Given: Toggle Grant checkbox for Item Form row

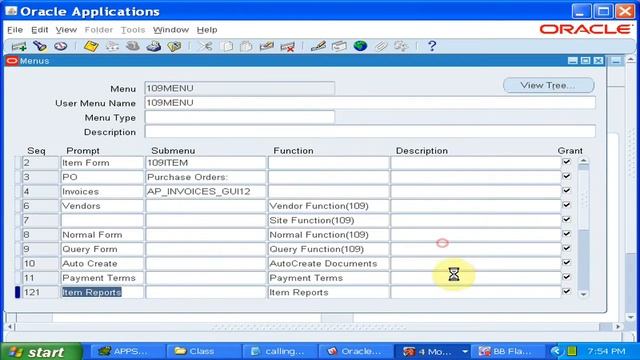Looking at the screenshot, I should (567, 162).
